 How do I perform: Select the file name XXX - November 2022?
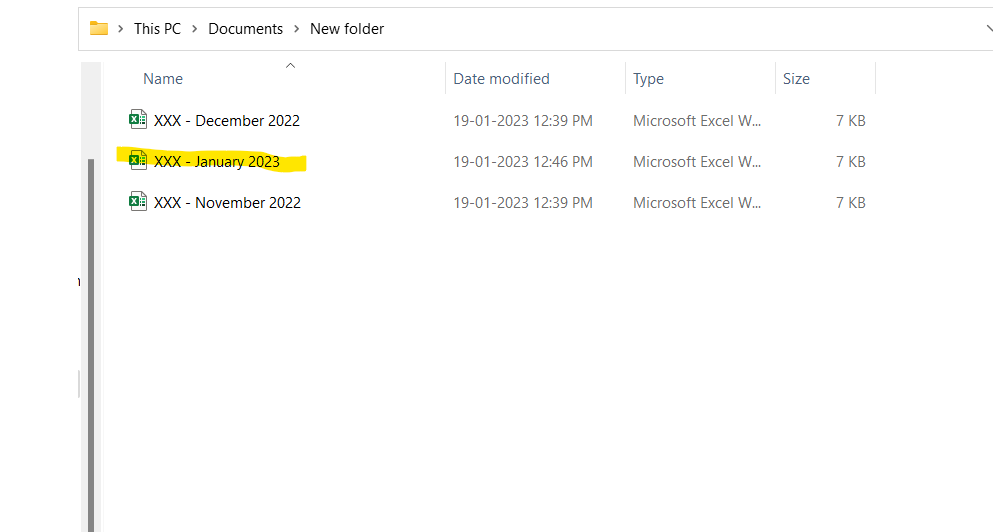pos(227,203)
